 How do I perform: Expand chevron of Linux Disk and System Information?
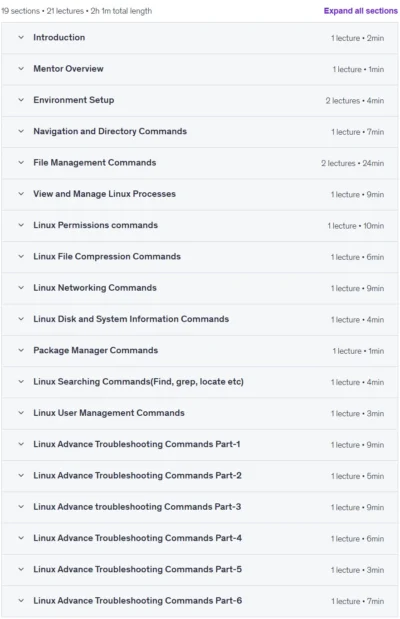click(x=21, y=319)
